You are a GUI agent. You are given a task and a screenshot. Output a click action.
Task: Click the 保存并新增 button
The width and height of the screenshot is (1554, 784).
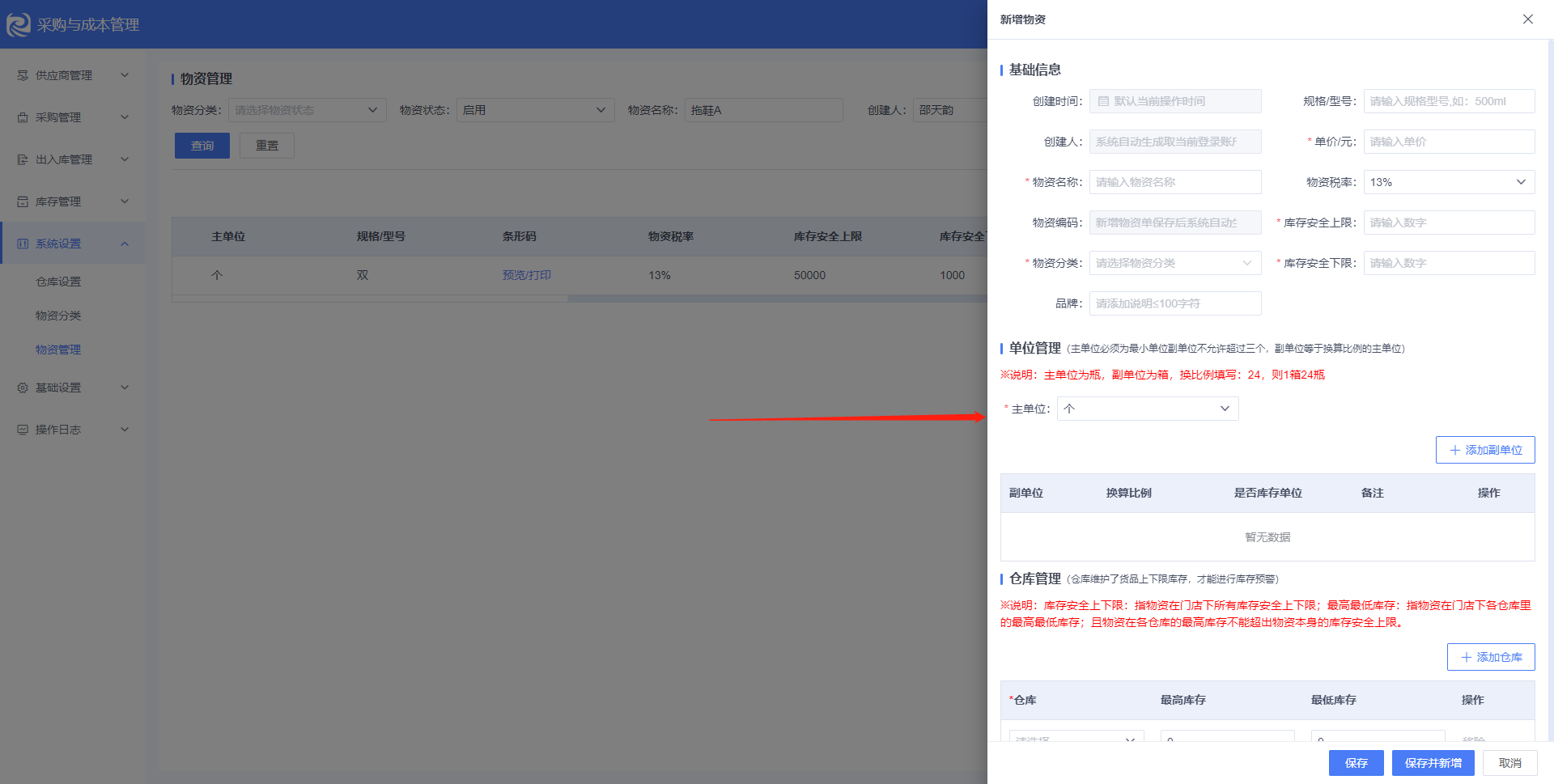(x=1433, y=763)
